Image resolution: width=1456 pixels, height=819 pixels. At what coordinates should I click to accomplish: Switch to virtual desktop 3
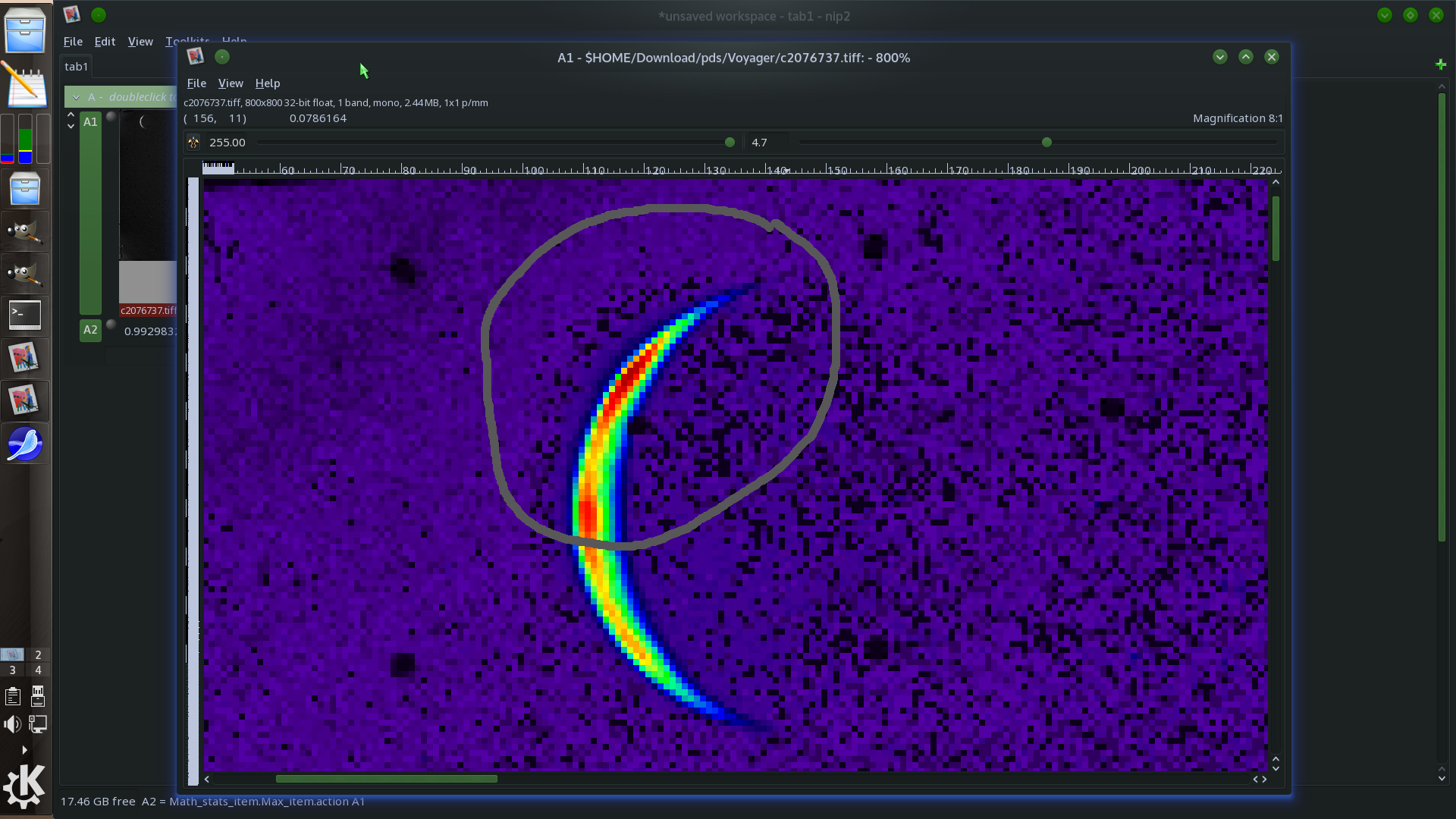(12, 670)
